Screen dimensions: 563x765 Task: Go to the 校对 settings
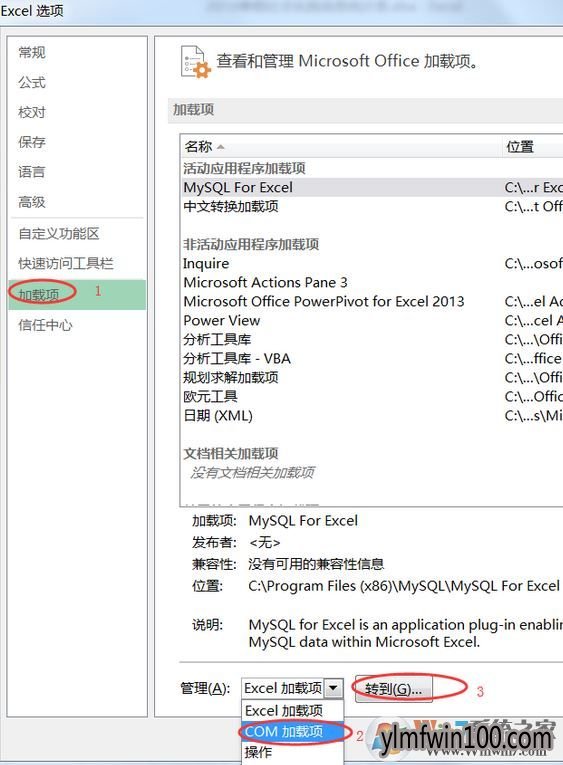32,112
